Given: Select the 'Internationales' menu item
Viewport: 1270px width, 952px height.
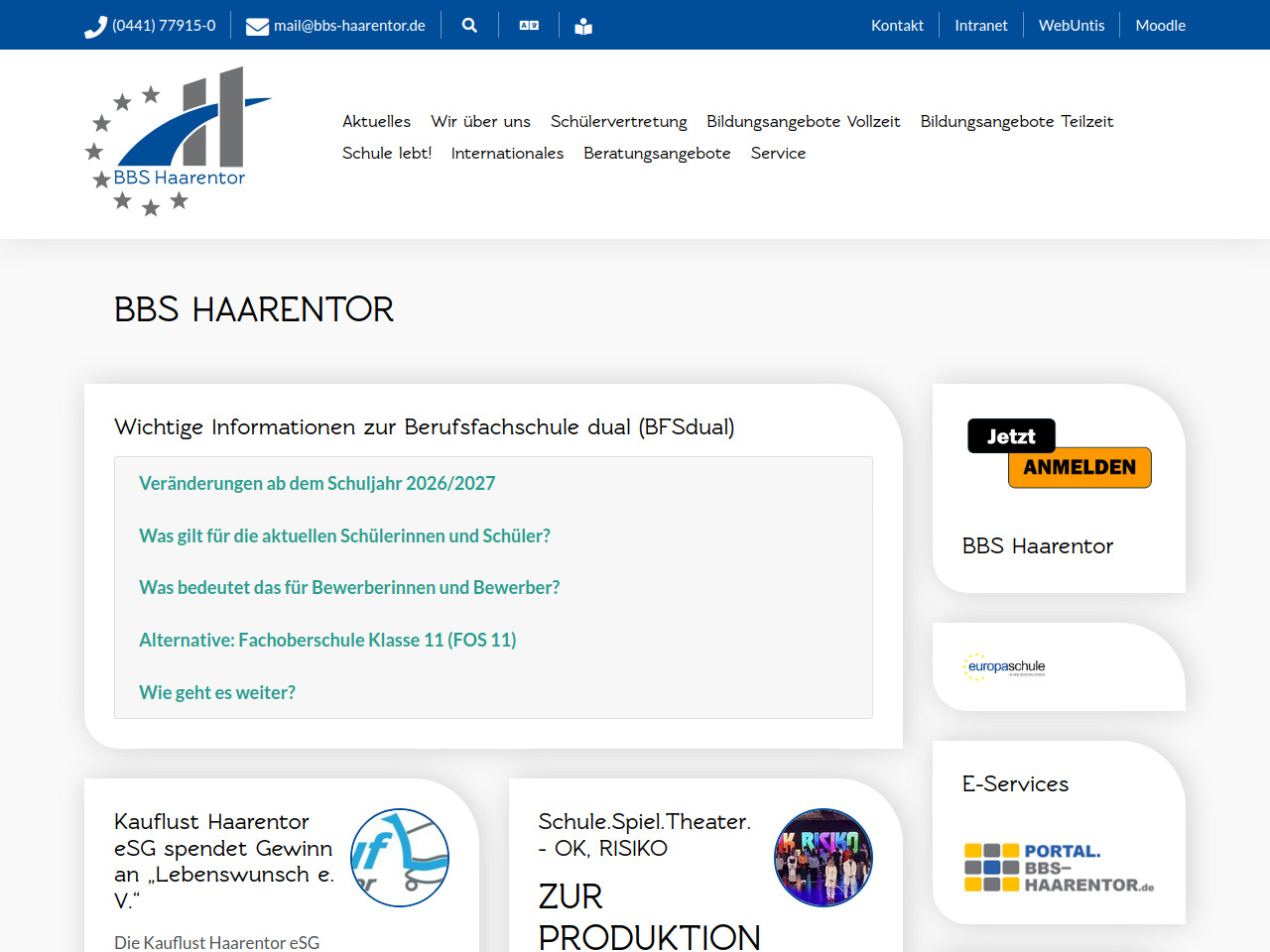Looking at the screenshot, I should [x=507, y=153].
